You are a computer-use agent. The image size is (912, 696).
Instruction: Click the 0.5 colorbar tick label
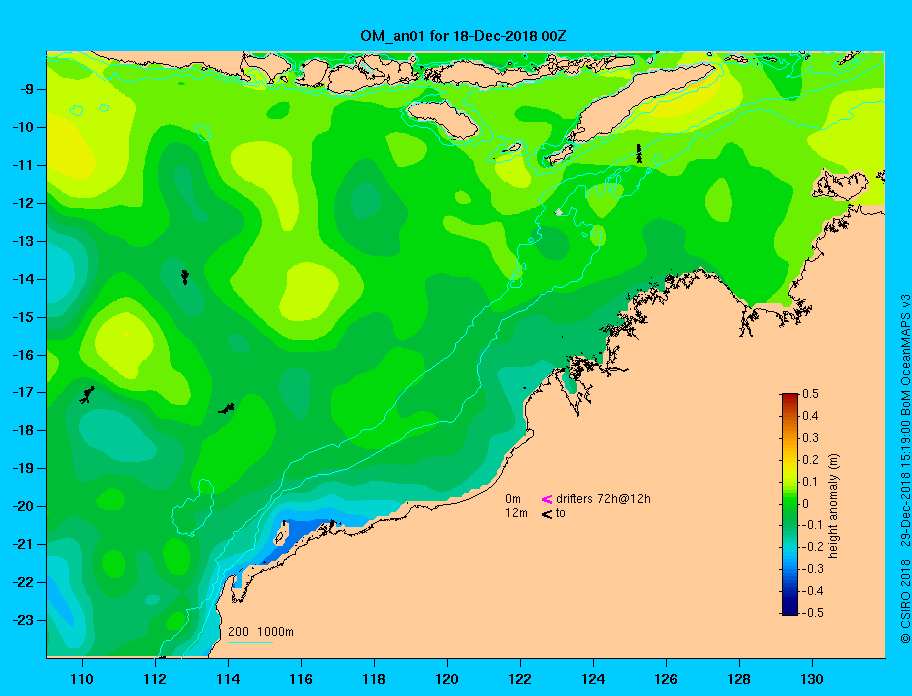810,394
